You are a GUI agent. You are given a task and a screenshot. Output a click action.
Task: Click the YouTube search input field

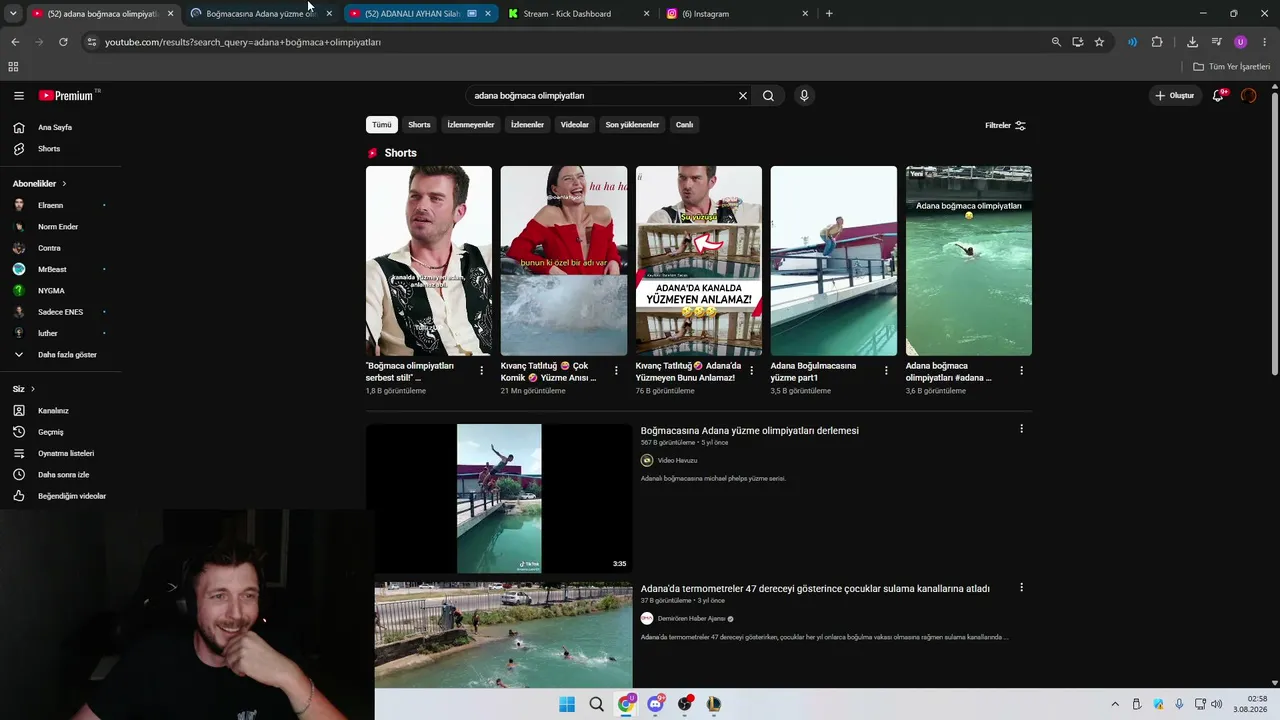600,96
